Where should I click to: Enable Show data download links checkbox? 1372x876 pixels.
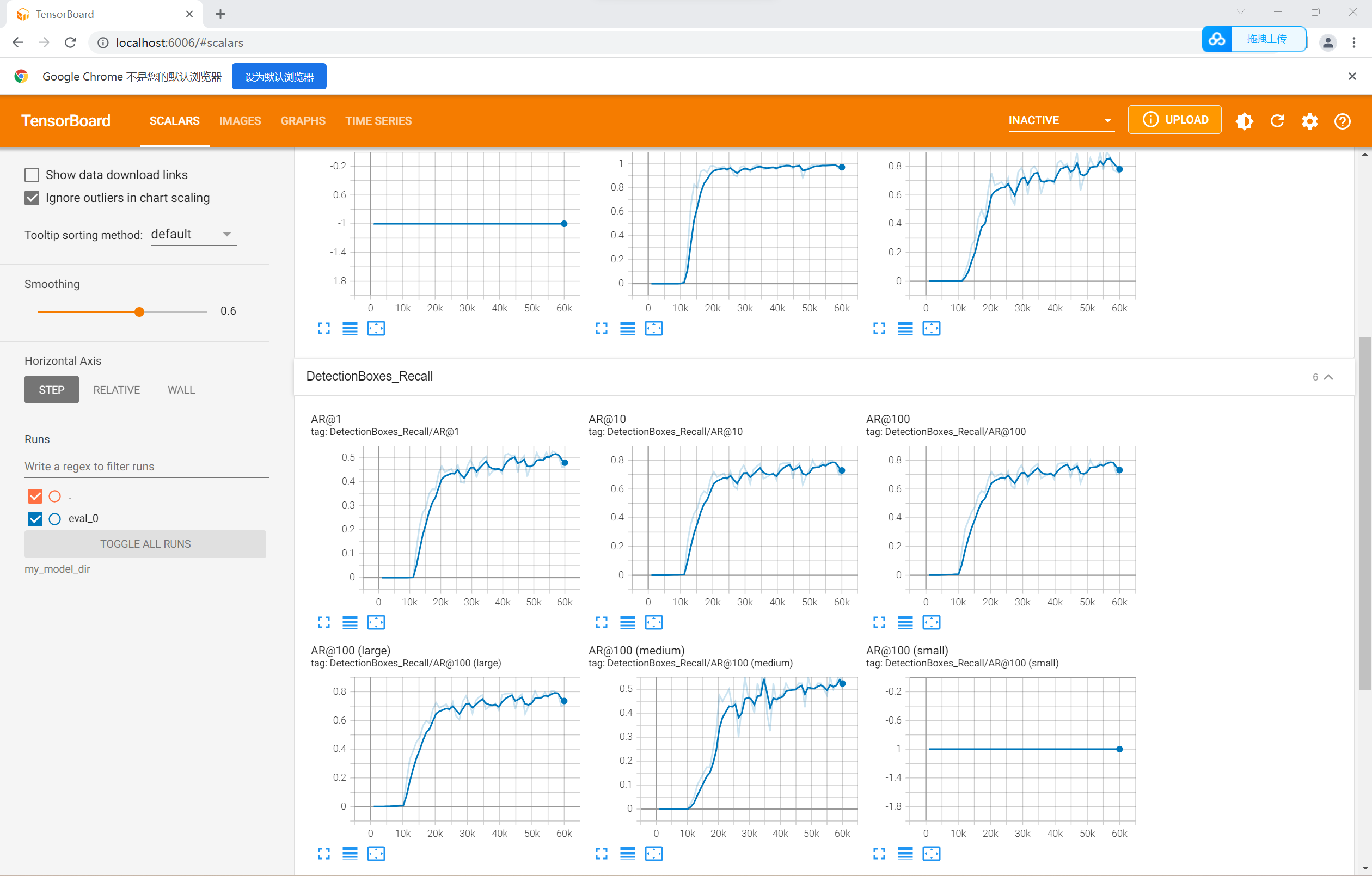(x=32, y=174)
